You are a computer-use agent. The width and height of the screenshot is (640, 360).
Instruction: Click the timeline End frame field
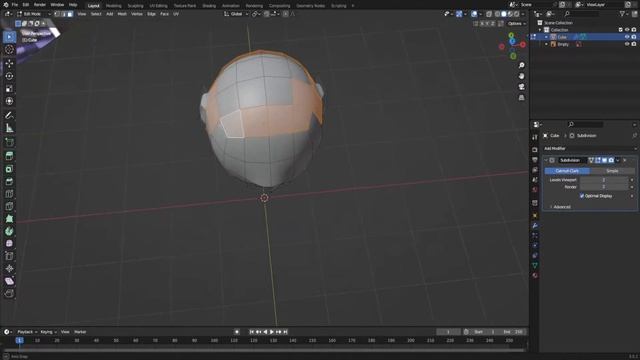513,332
